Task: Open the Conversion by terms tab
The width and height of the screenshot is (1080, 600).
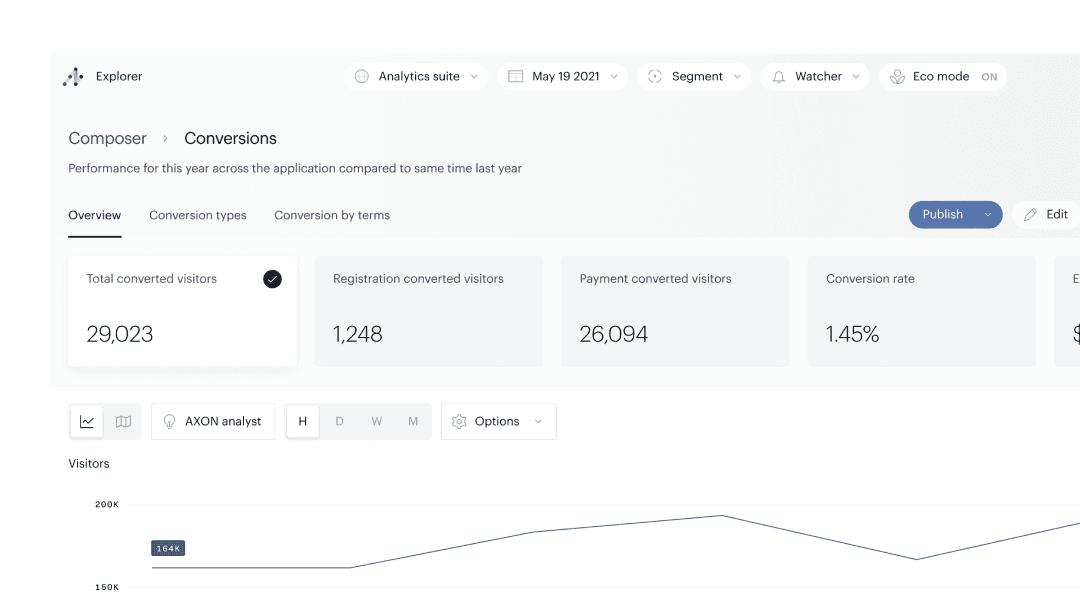Action: [332, 215]
